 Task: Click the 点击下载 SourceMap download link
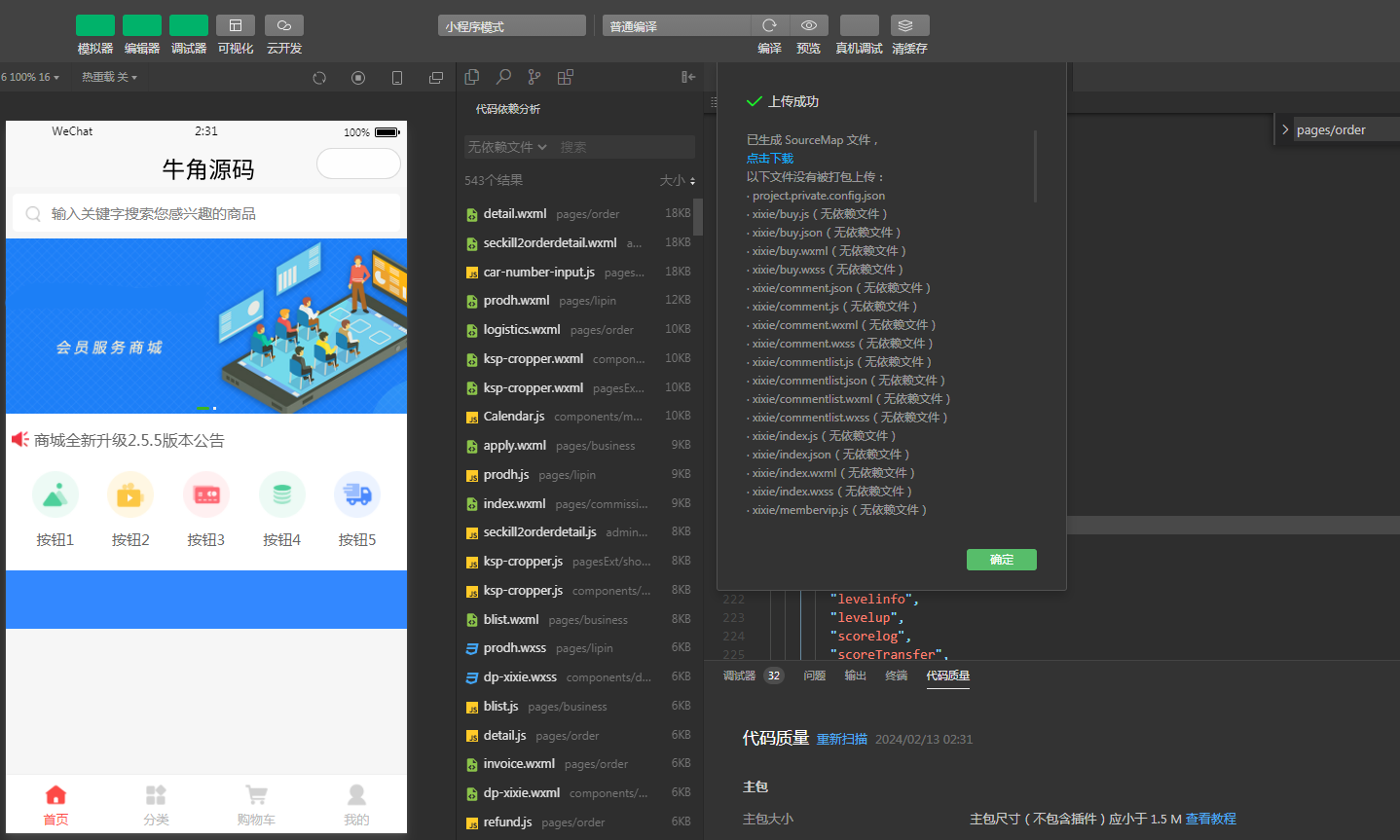(x=770, y=158)
